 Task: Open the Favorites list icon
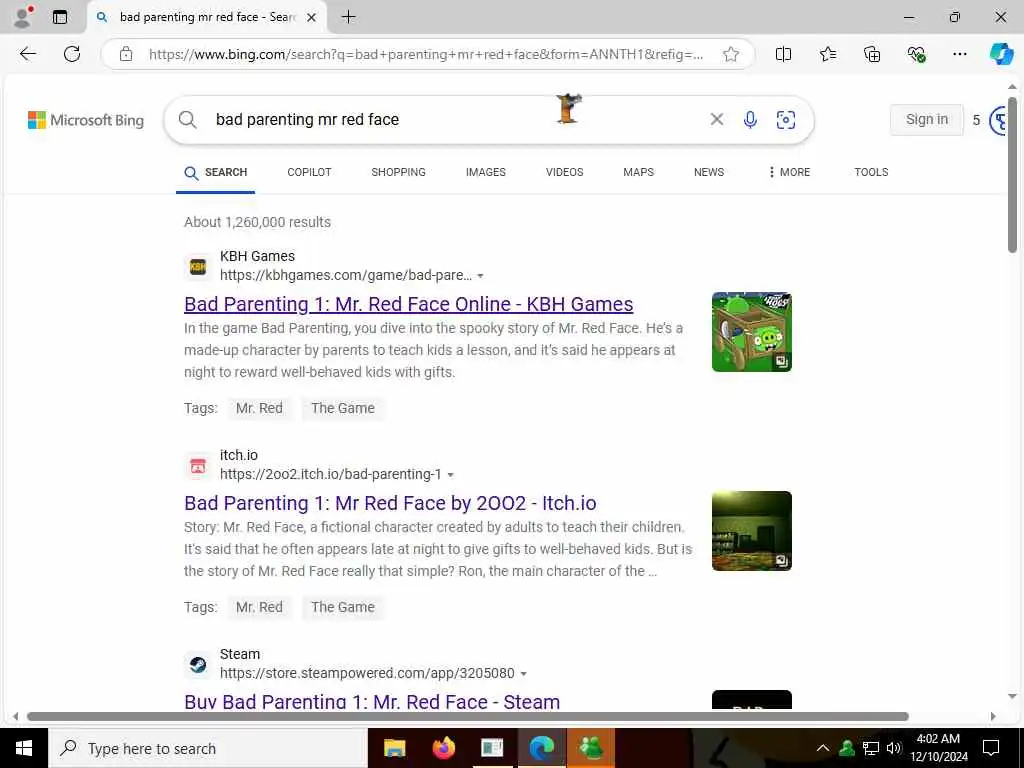click(827, 54)
